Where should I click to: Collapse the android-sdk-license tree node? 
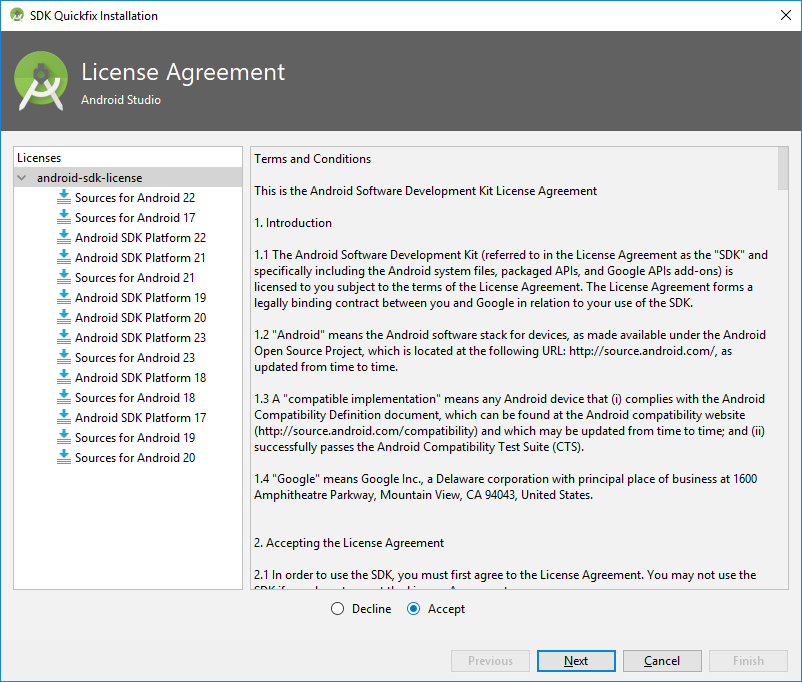tap(22, 178)
